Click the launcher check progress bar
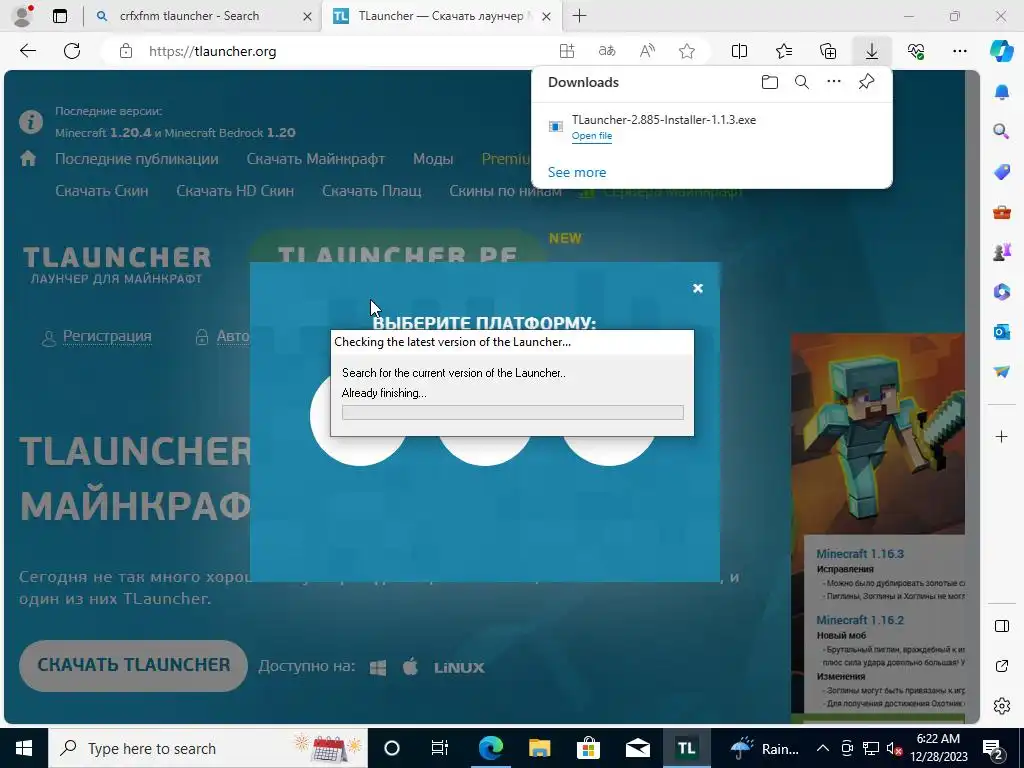 pos(513,412)
